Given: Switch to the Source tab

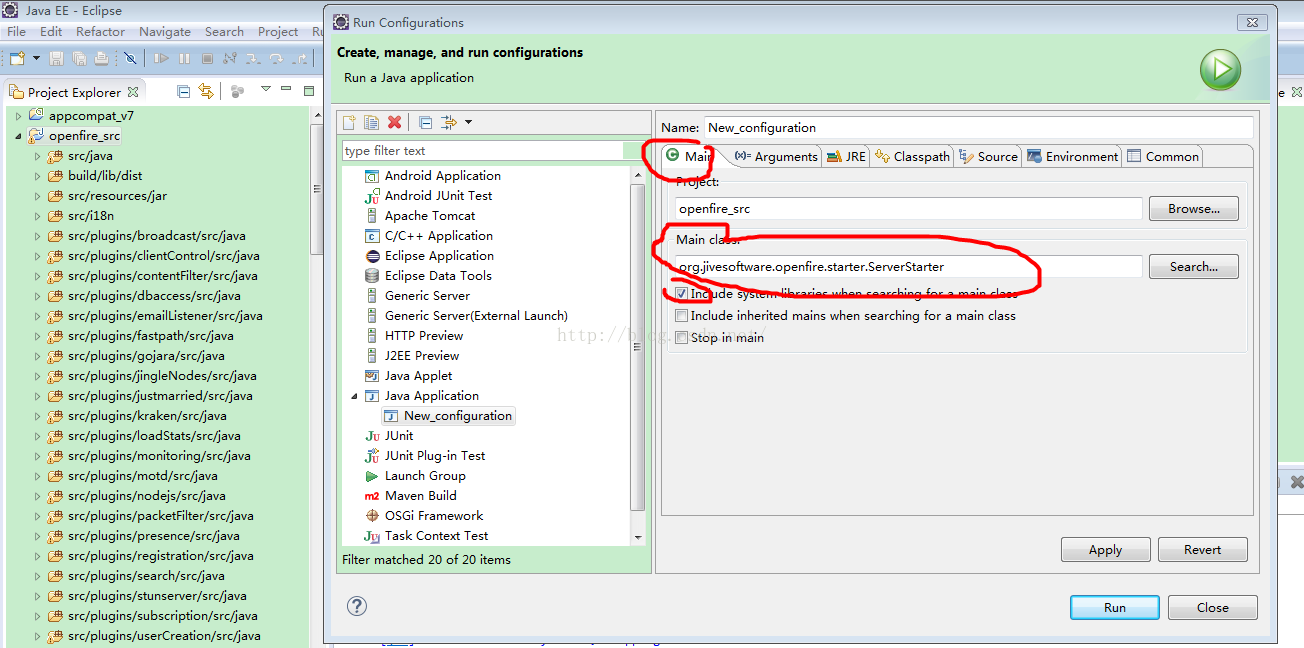Looking at the screenshot, I should pyautogui.click(x=988, y=156).
